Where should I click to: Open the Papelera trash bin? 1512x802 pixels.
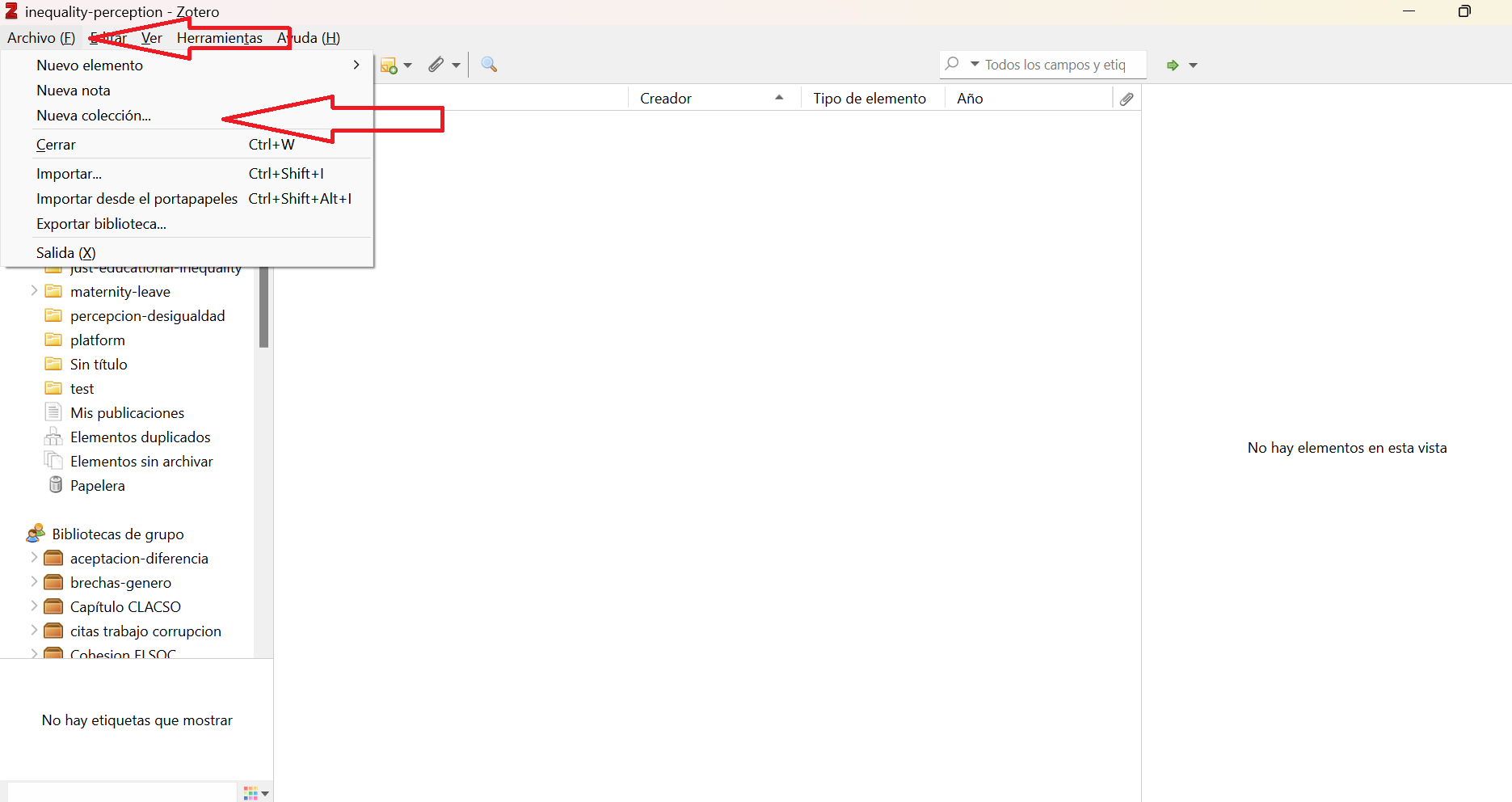[x=97, y=486]
